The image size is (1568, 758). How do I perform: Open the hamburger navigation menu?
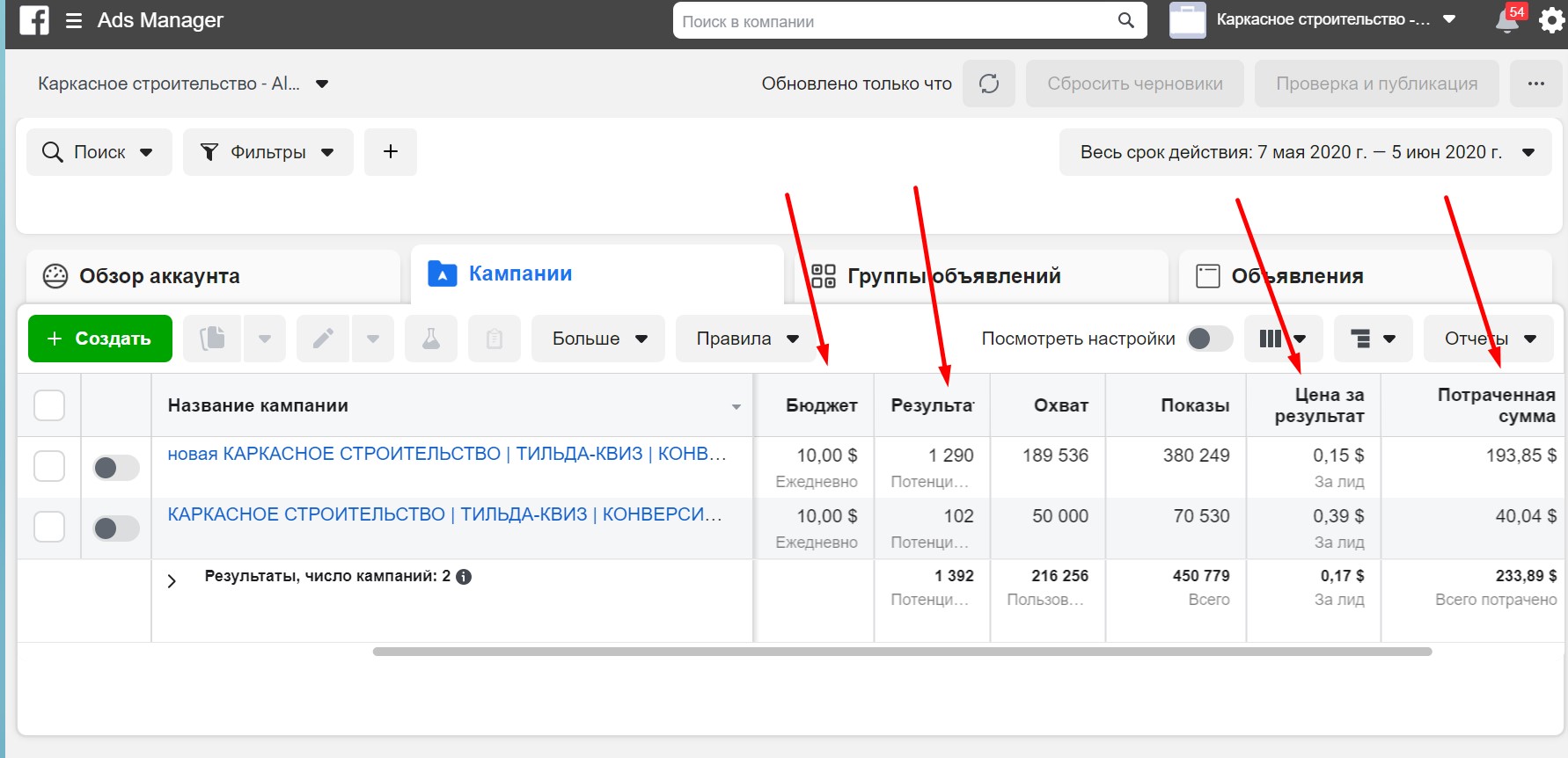(74, 20)
